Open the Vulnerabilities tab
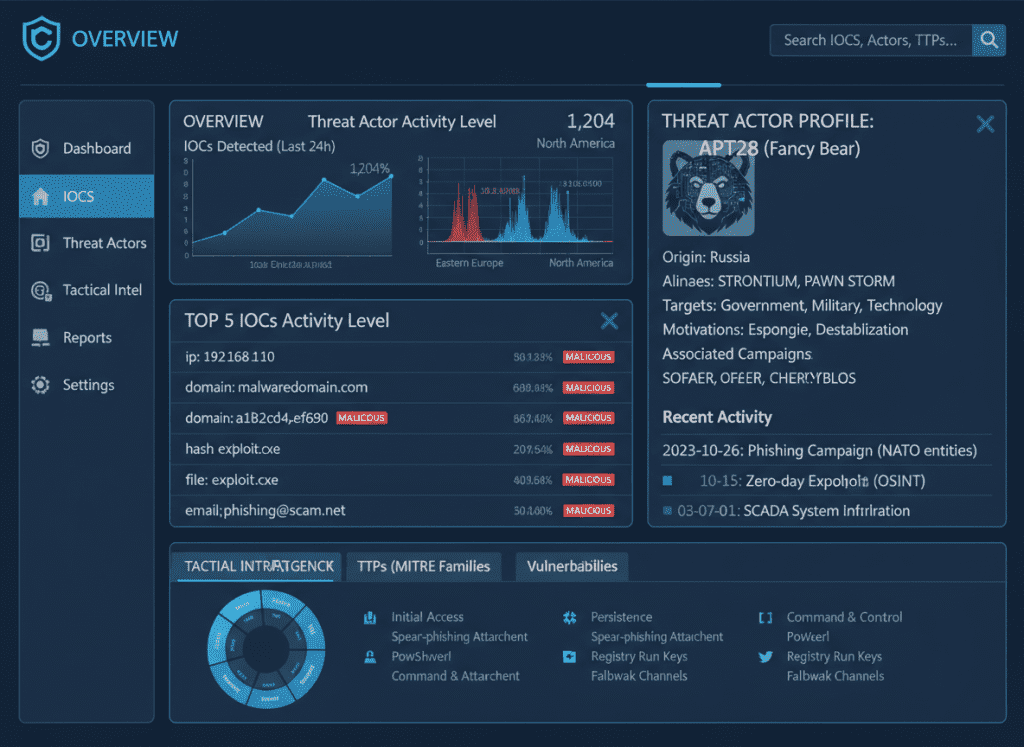Viewport: 1024px width, 747px height. 571,566
